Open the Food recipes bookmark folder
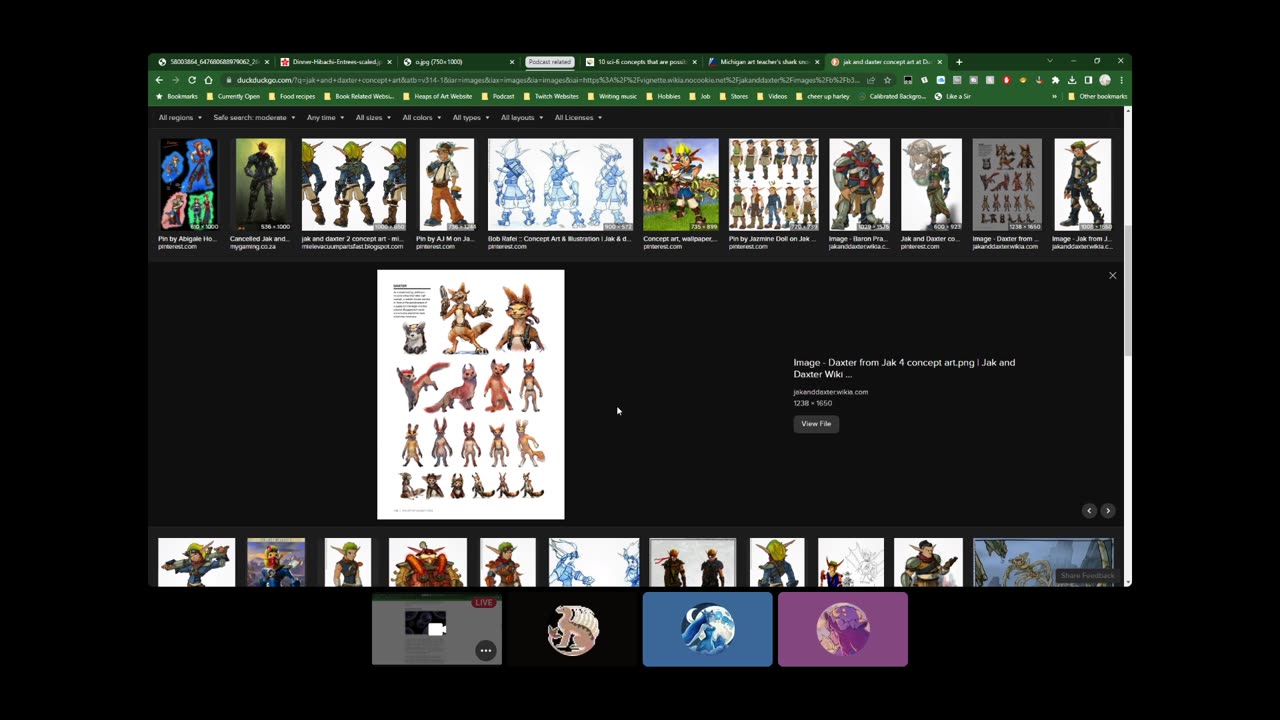Image resolution: width=1280 pixels, height=720 pixels. (292, 97)
